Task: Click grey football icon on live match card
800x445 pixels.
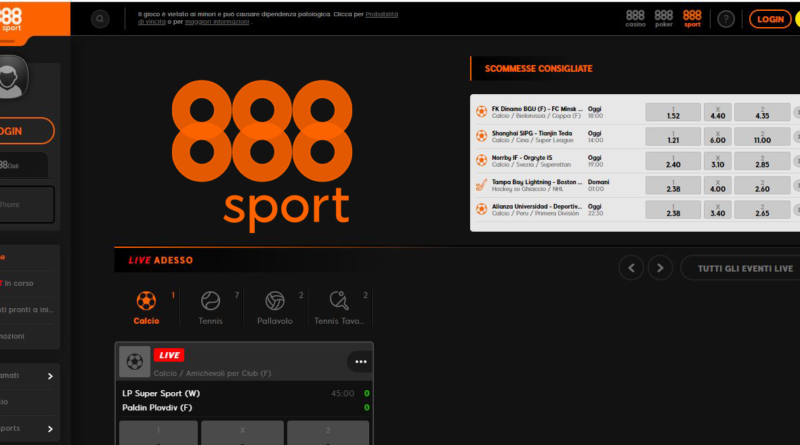Action: pos(135,362)
